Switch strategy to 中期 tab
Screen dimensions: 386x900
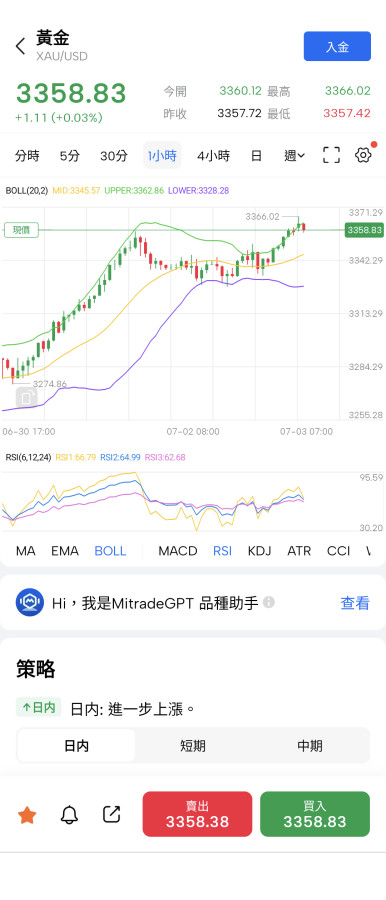coord(310,746)
